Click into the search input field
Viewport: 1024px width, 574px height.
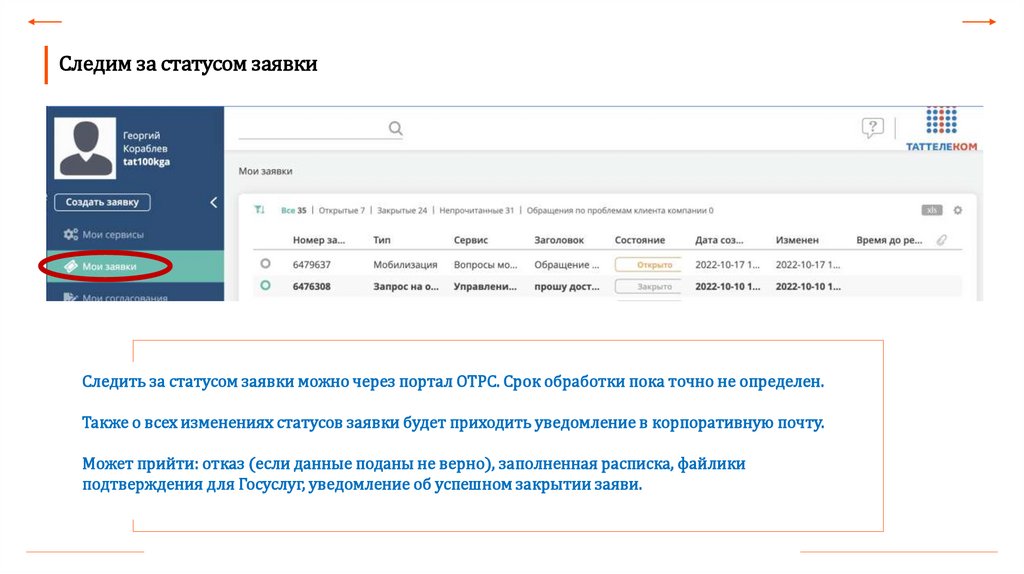point(310,128)
